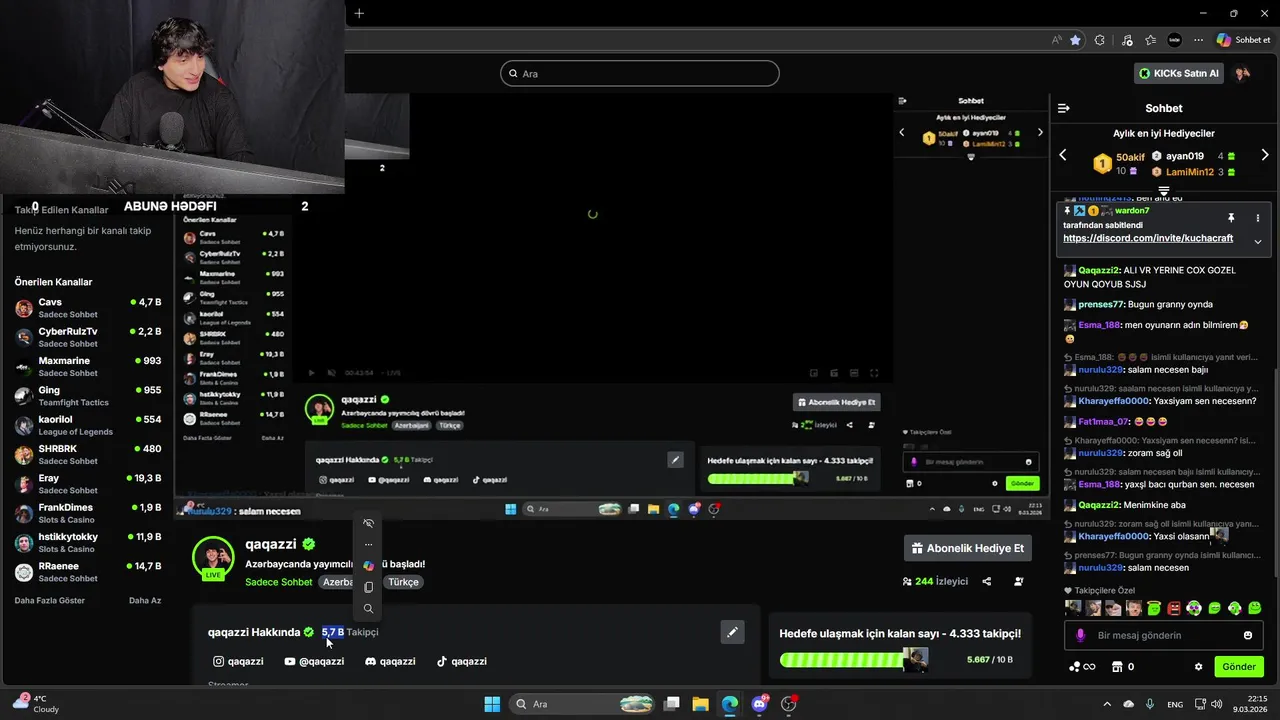Collapse list with Daha Az
Screen dimensions: 1280x720
click(145, 600)
